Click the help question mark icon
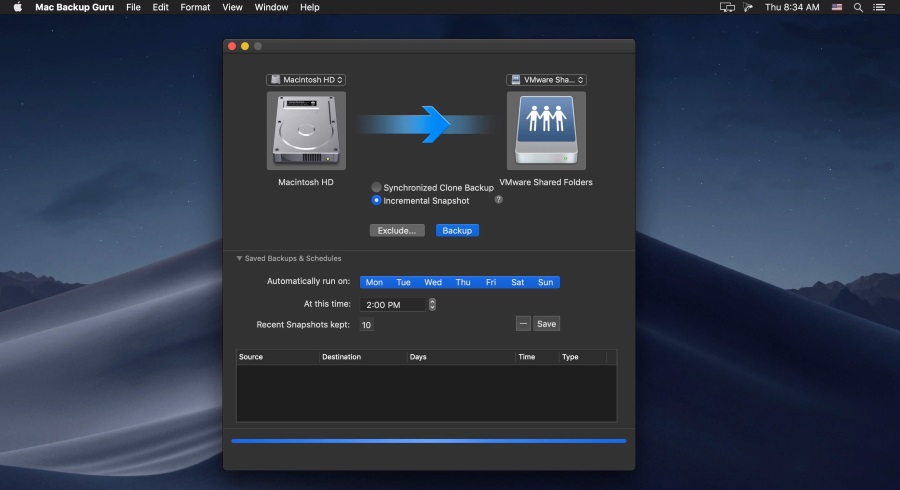 click(x=498, y=200)
